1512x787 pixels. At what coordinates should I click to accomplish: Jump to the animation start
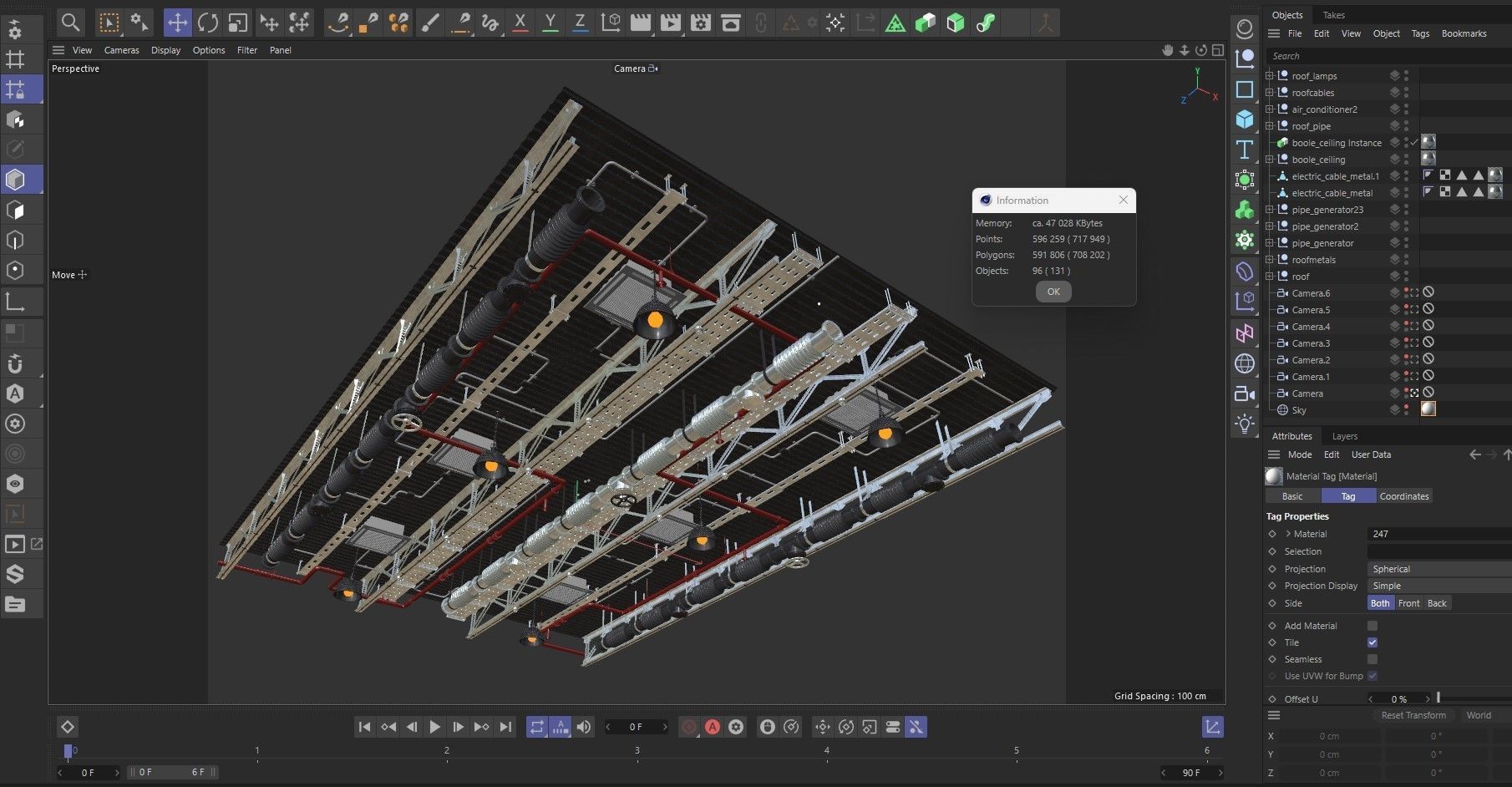(364, 727)
